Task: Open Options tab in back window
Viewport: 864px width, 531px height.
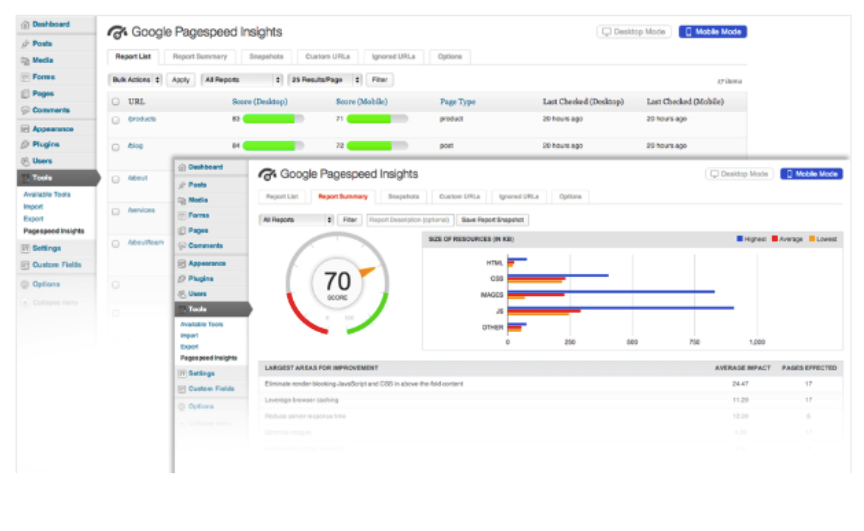Action: click(x=450, y=57)
